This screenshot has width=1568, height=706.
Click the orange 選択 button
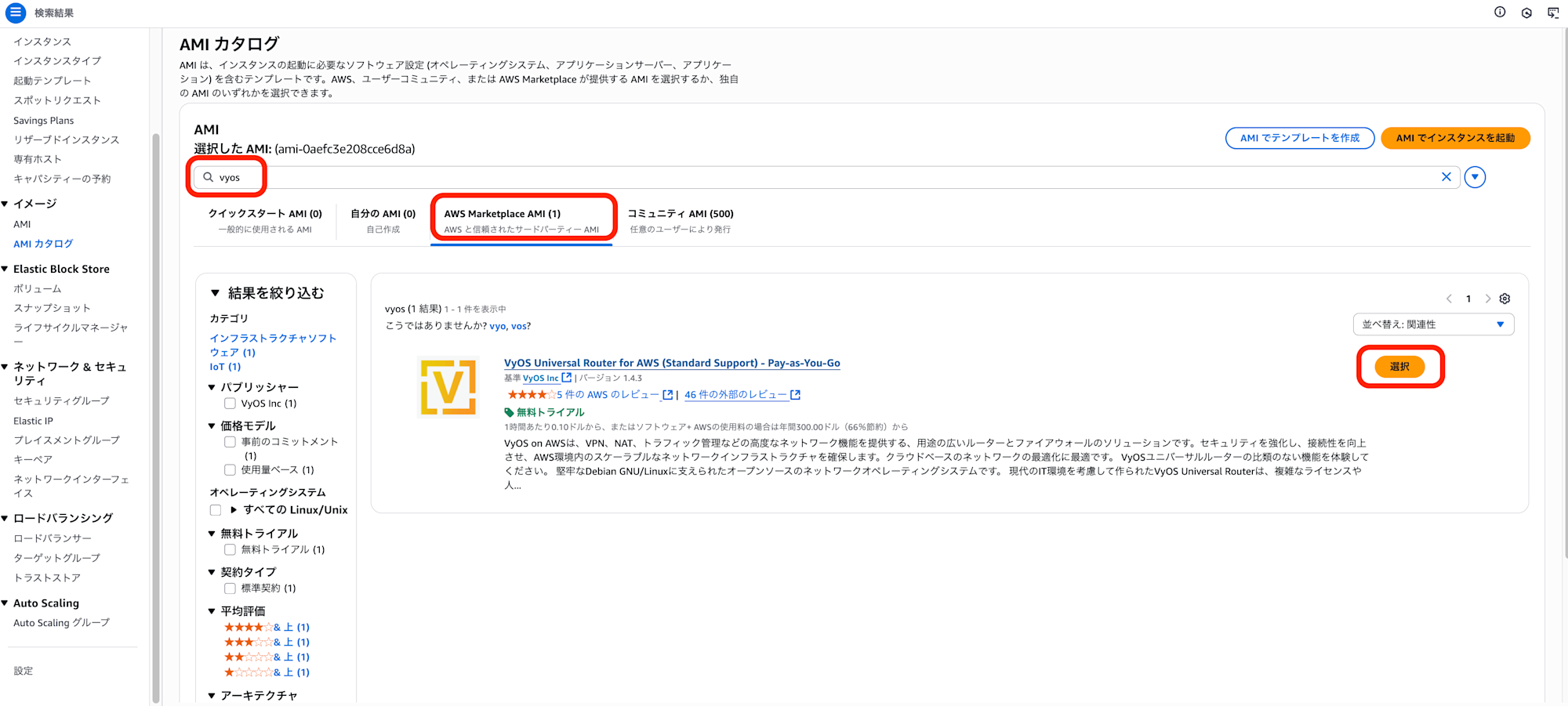click(1399, 367)
